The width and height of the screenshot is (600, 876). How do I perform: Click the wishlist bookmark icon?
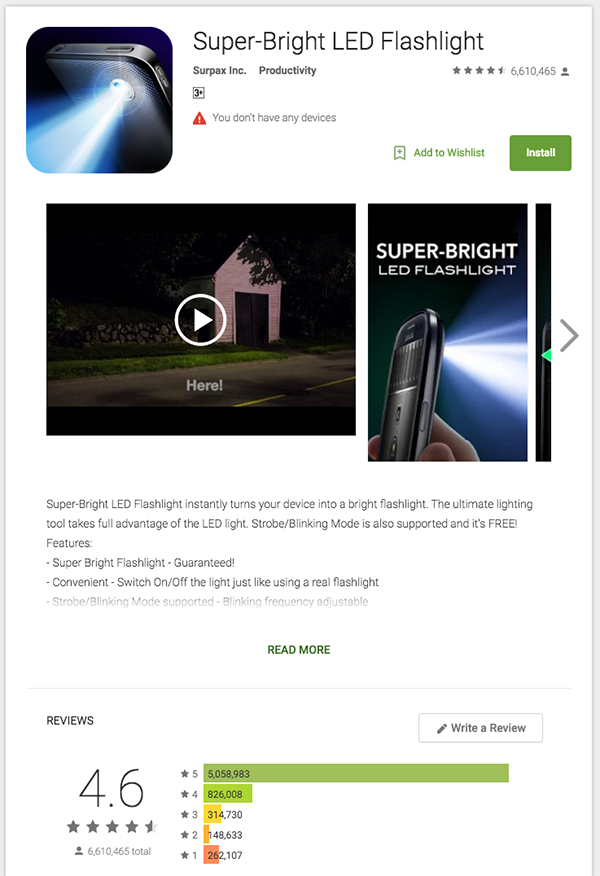399,153
